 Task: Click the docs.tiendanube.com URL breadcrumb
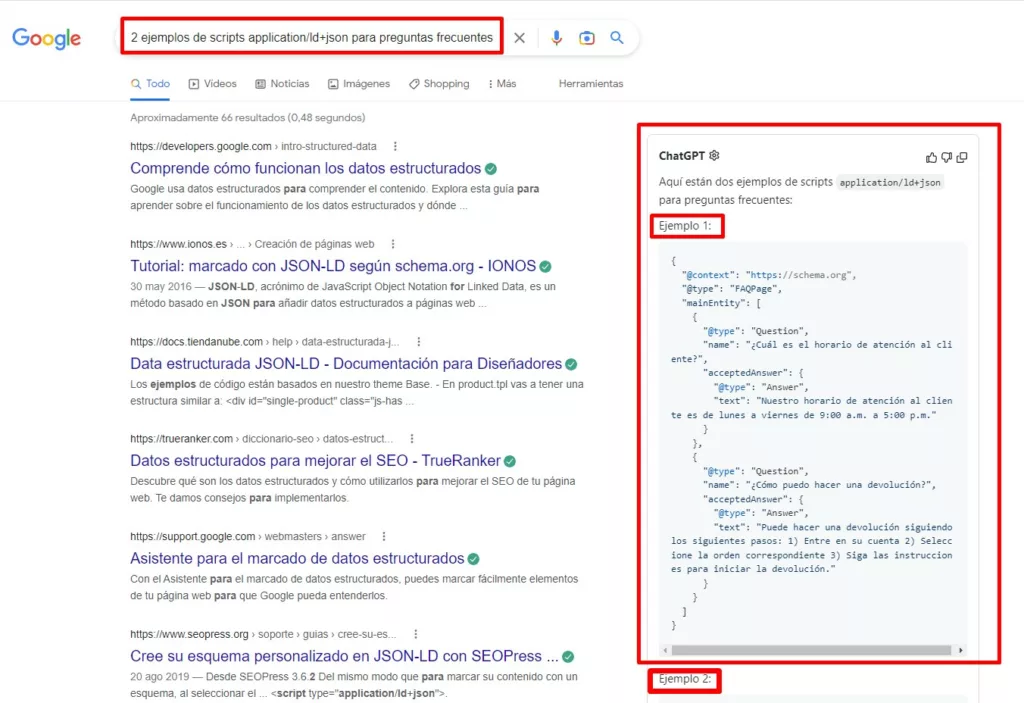click(x=264, y=342)
